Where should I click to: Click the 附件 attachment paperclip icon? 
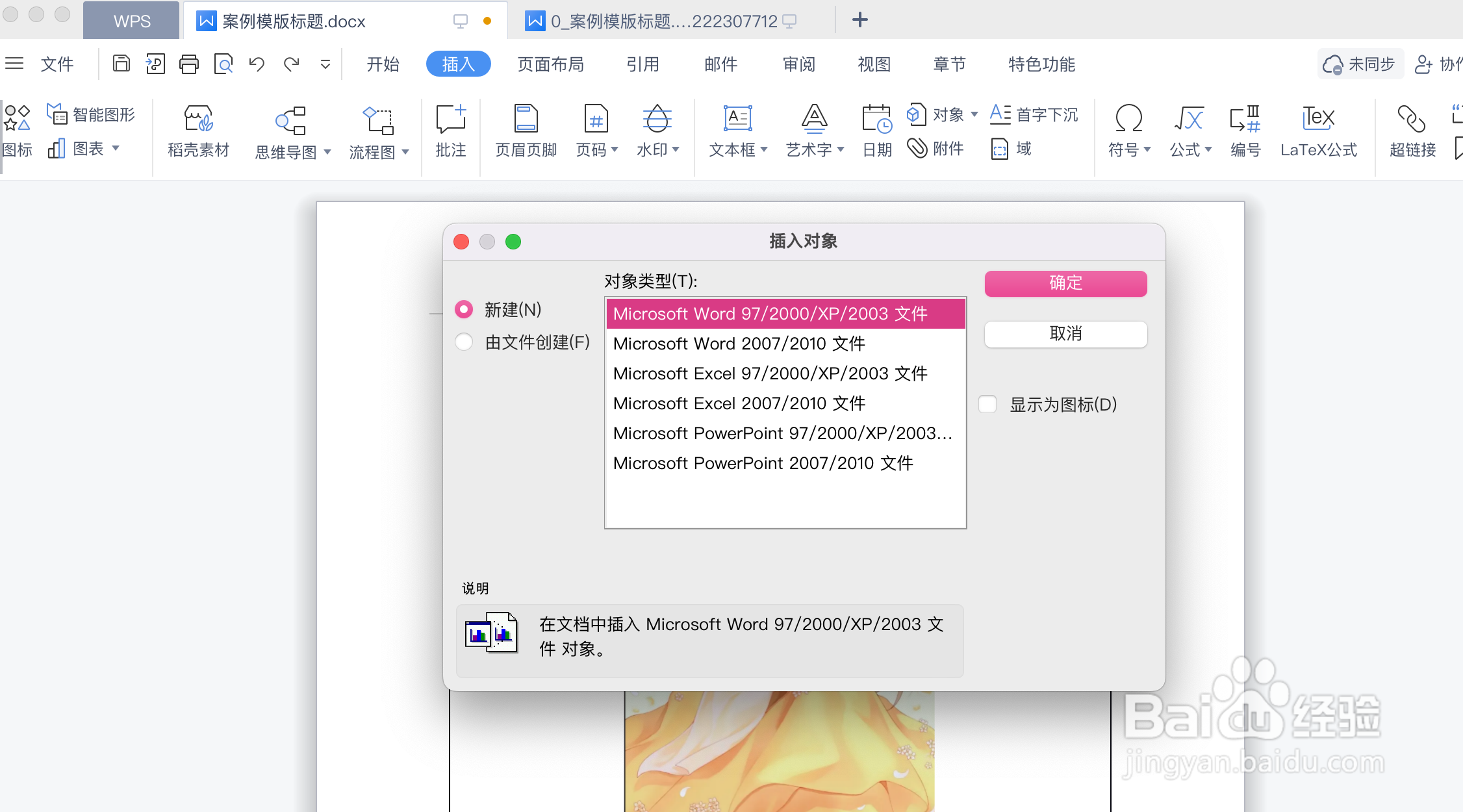pos(917,148)
